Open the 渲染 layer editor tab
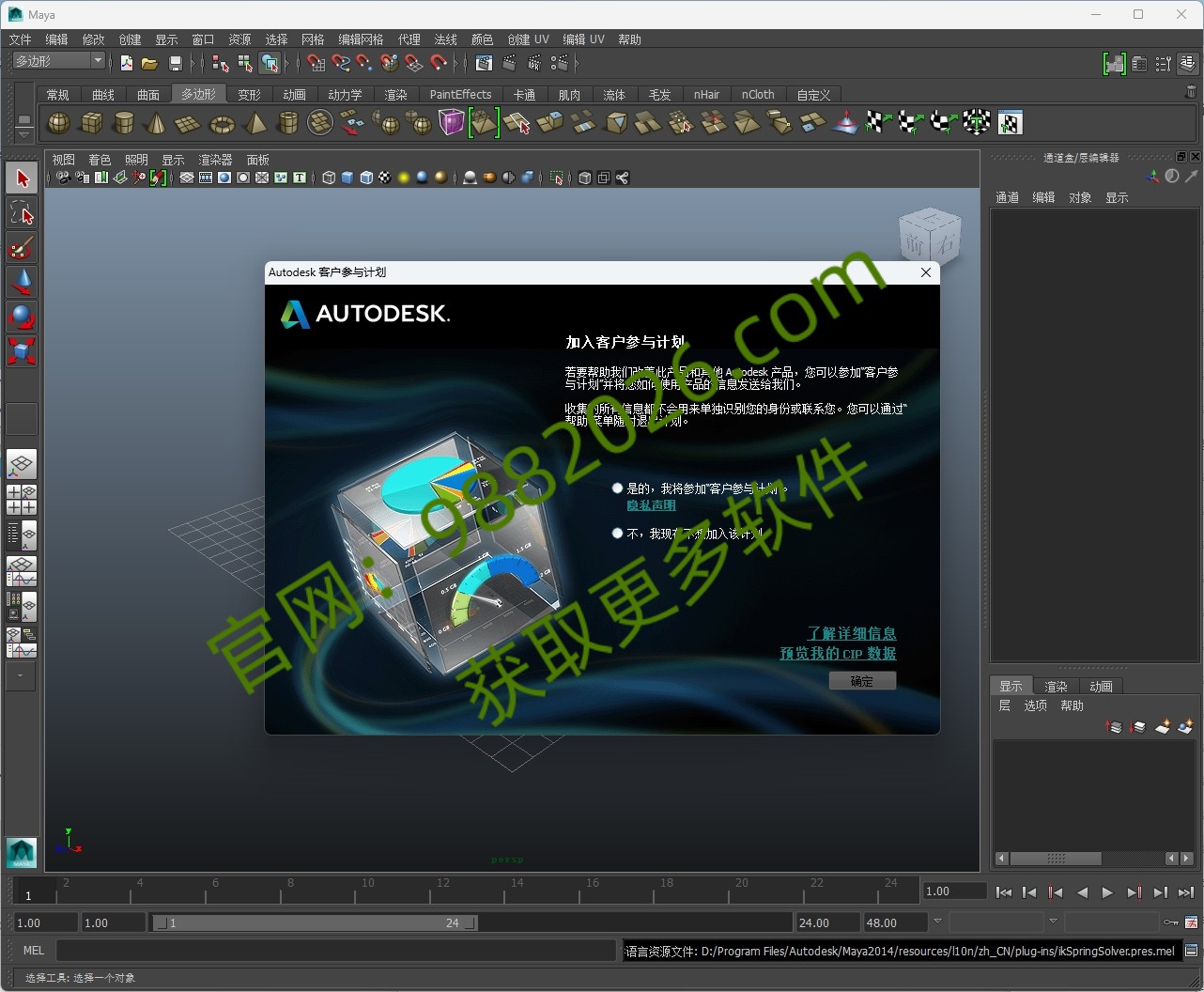 [x=1057, y=687]
